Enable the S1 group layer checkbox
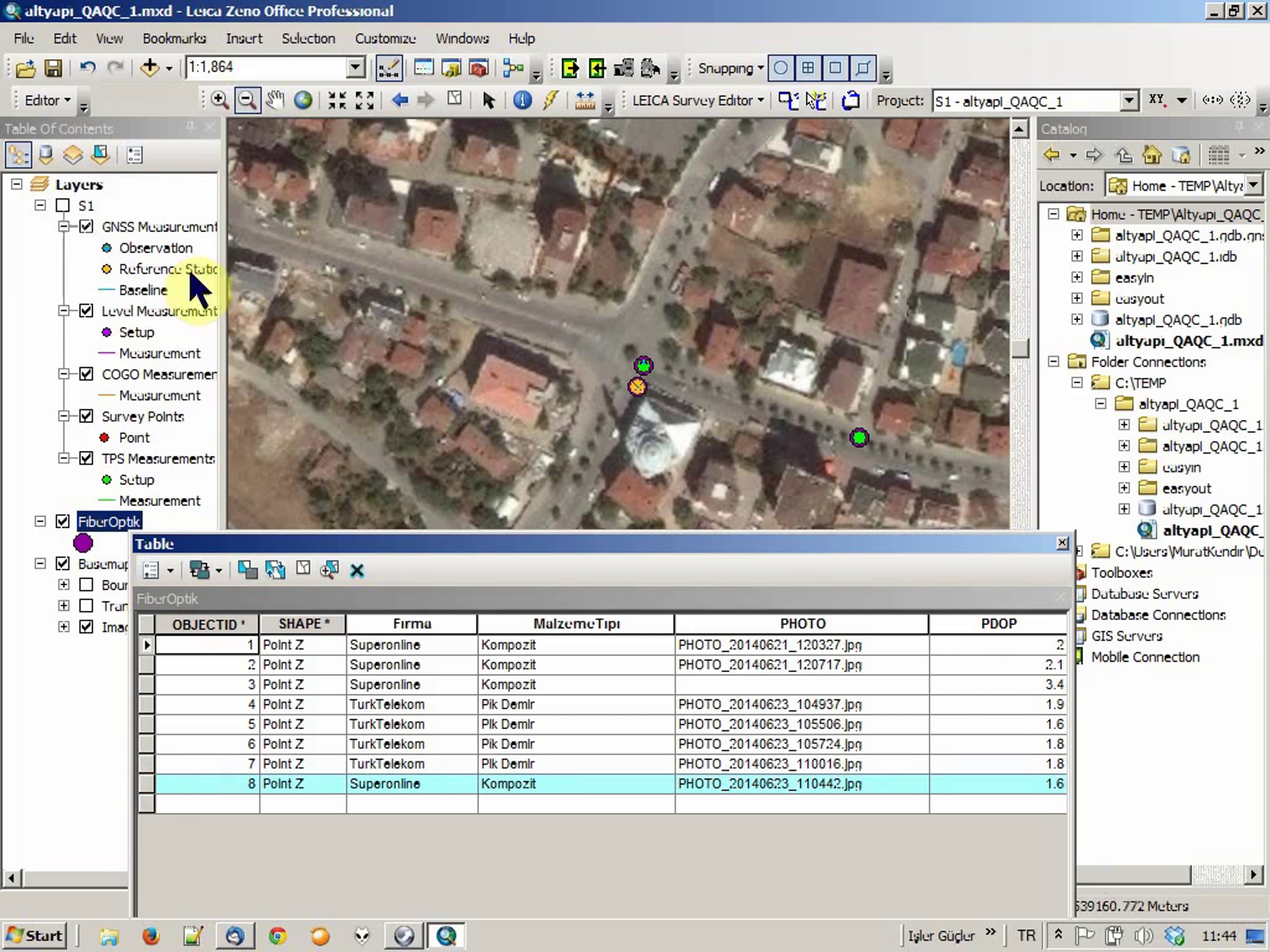 point(62,205)
